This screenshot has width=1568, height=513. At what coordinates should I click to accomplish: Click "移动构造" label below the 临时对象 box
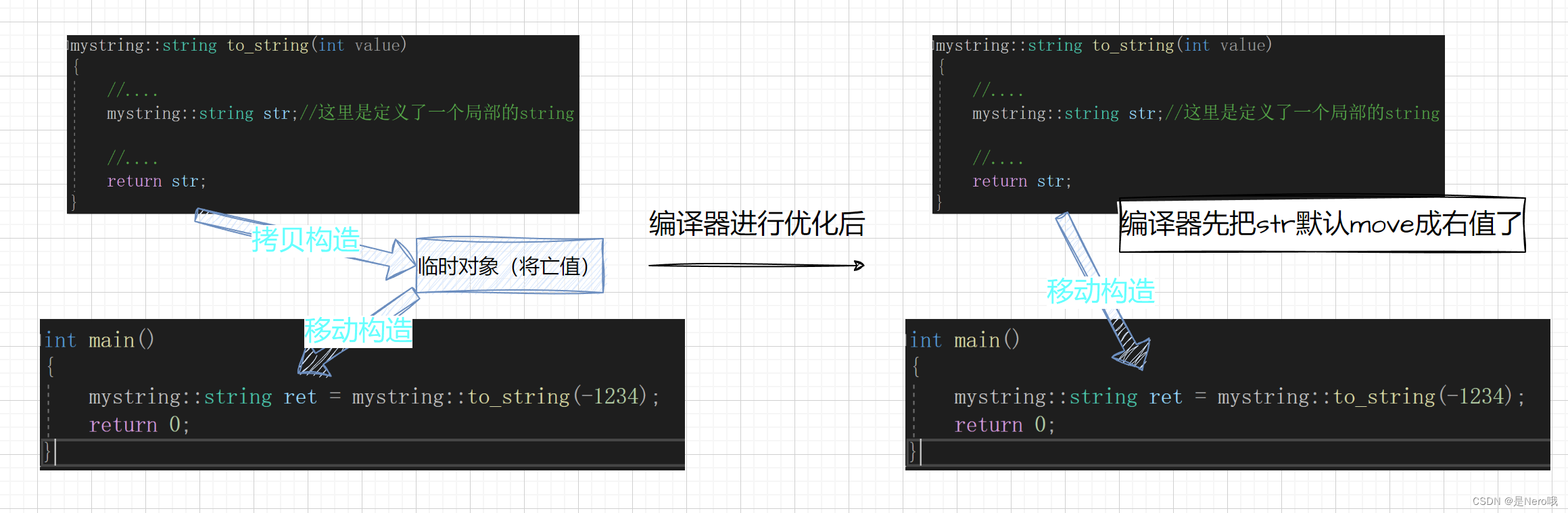point(358,331)
